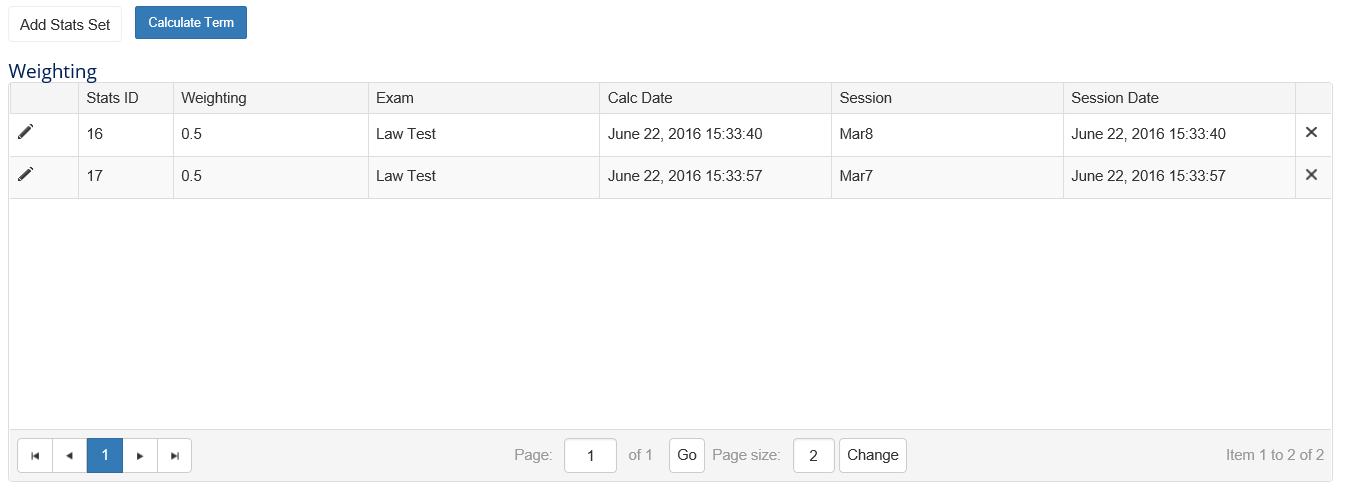Click the Go page button
The image size is (1345, 486).
coord(687,455)
